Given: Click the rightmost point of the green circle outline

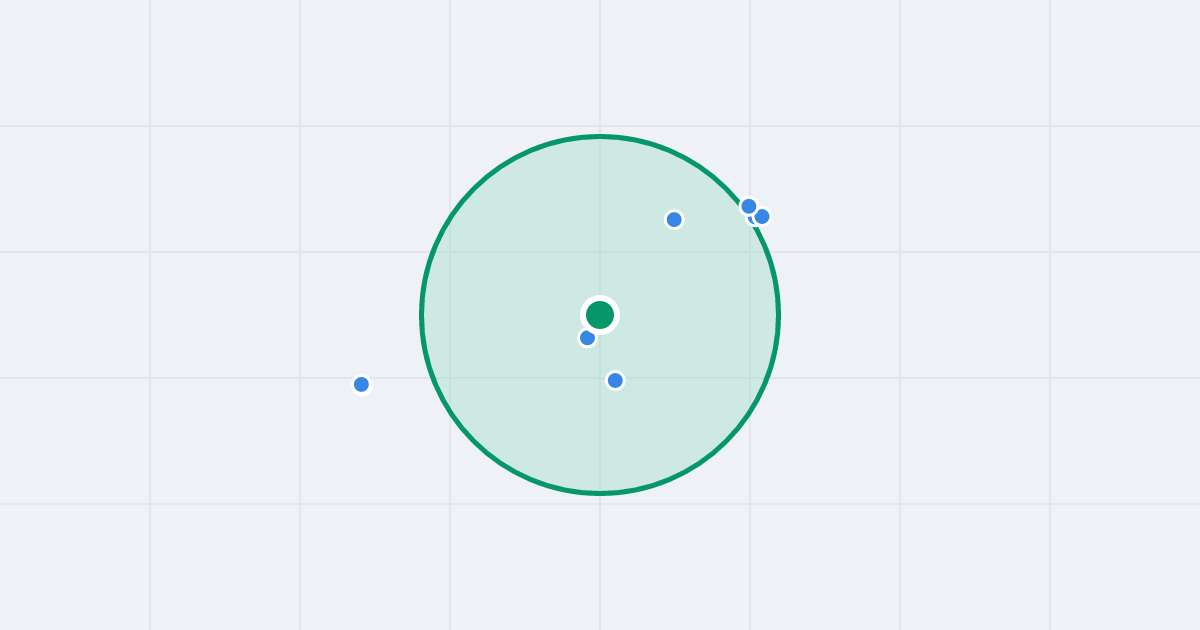Looking at the screenshot, I should [779, 315].
